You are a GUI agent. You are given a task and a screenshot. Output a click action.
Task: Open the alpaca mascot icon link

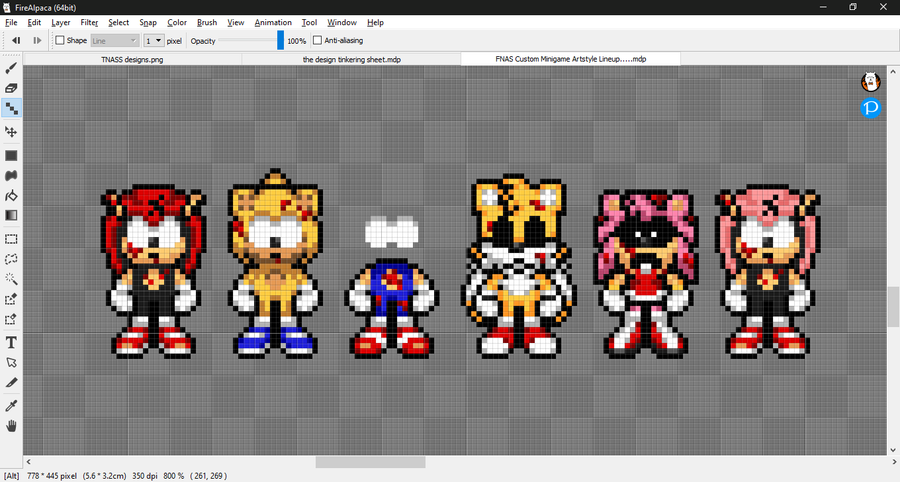coord(870,82)
